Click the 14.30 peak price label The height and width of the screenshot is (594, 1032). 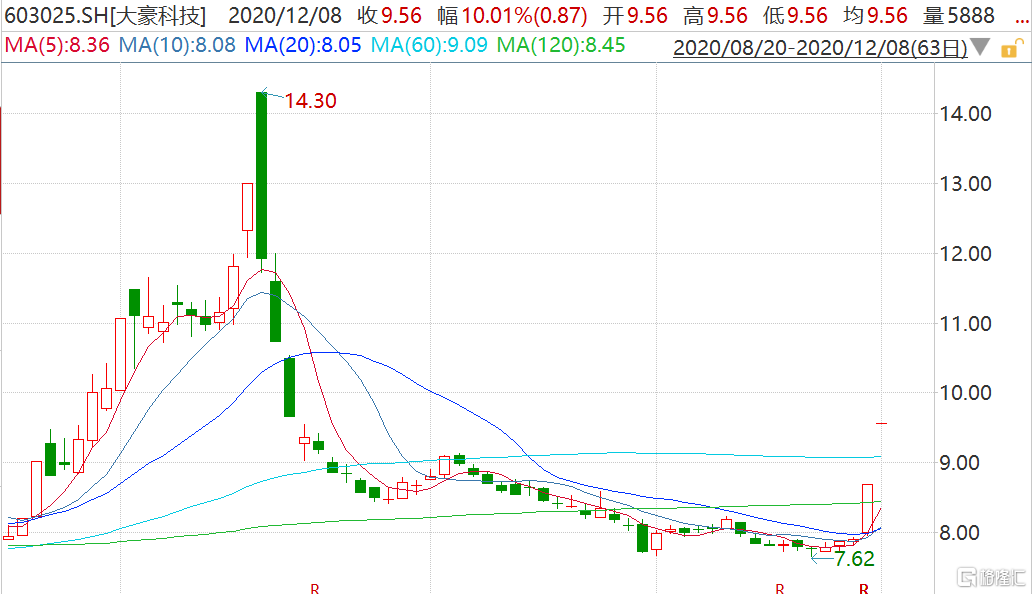coord(310,101)
